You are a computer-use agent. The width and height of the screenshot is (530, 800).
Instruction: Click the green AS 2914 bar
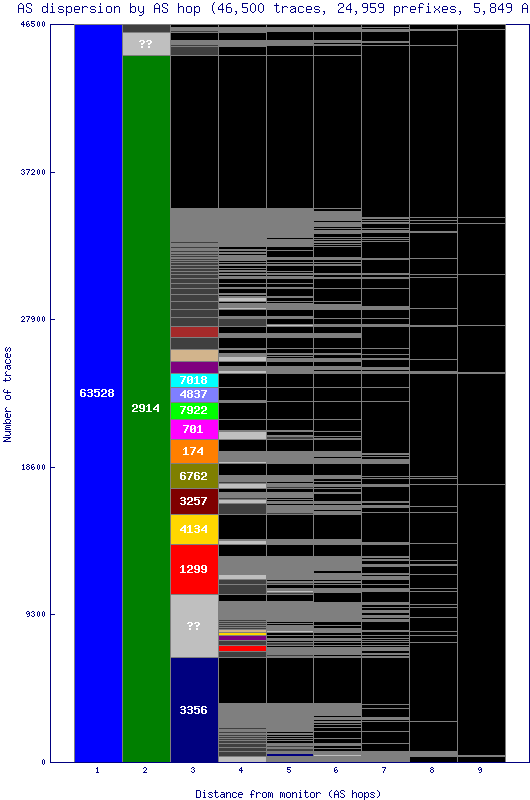[x=146, y=408]
